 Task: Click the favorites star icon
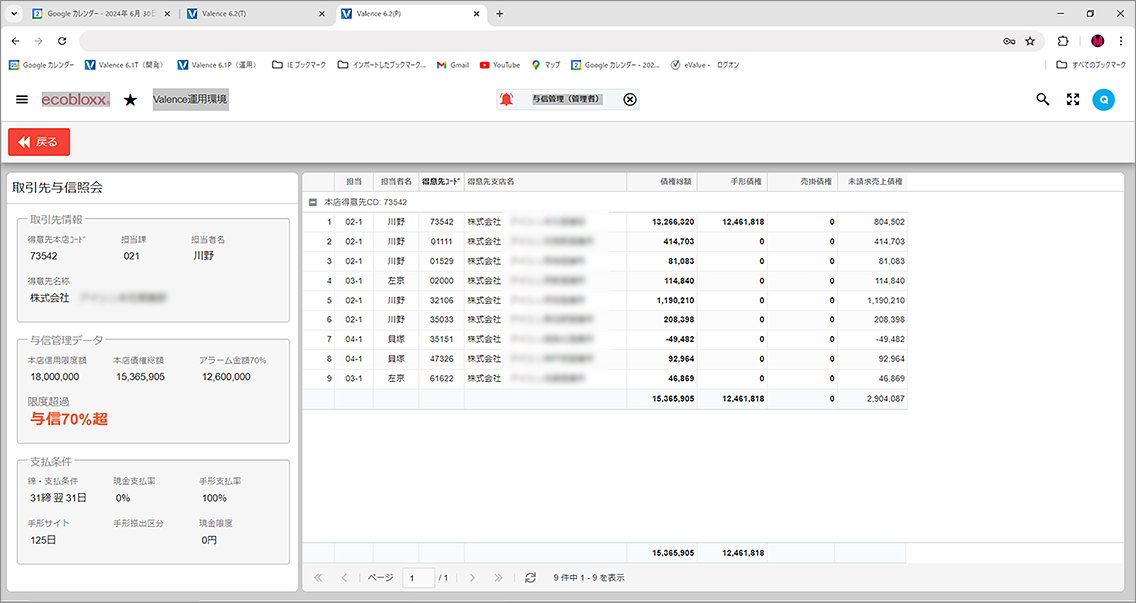click(x=130, y=99)
